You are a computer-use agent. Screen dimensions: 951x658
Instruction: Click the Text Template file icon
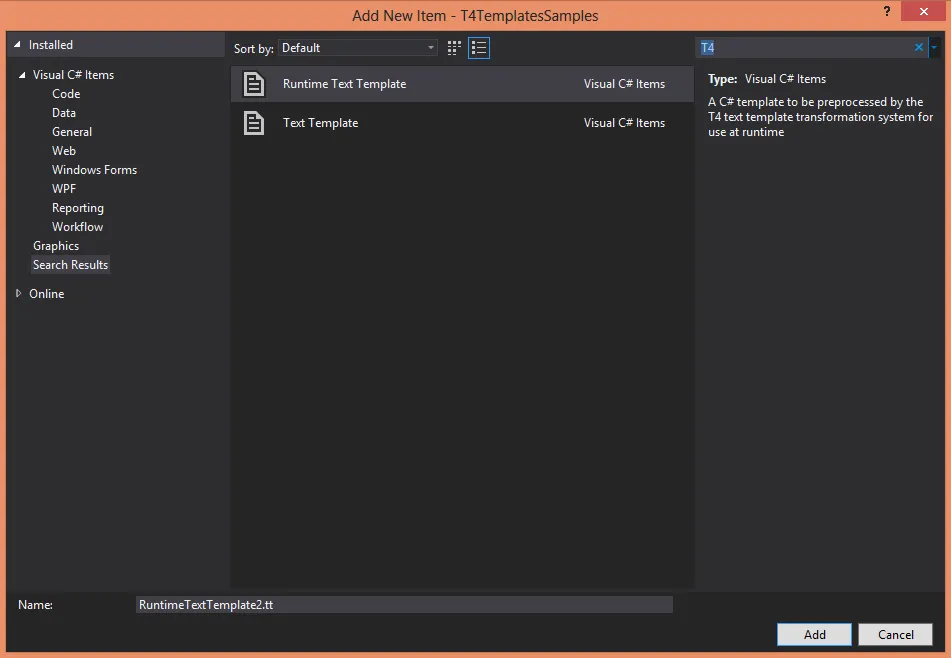pyautogui.click(x=255, y=123)
